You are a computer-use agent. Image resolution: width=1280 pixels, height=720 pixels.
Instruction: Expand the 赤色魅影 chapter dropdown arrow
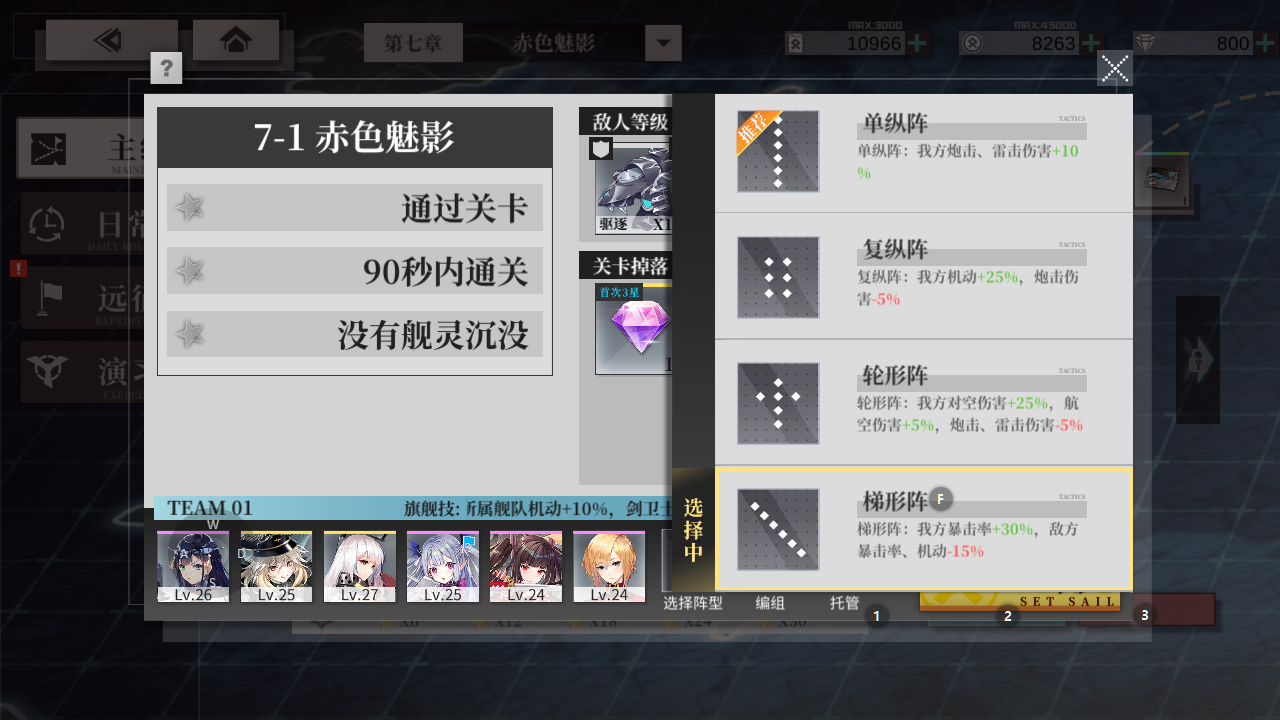663,44
